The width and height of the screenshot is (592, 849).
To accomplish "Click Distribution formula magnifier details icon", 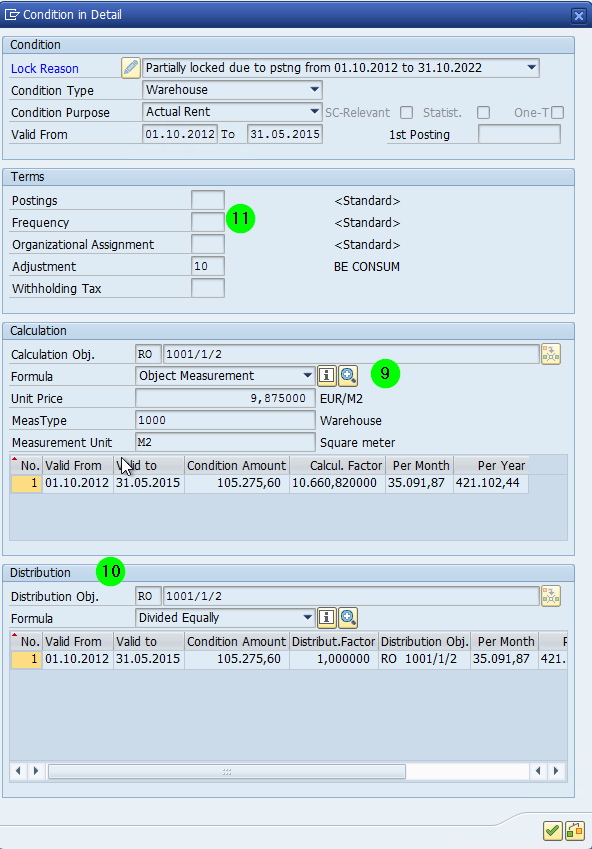I will tap(348, 617).
